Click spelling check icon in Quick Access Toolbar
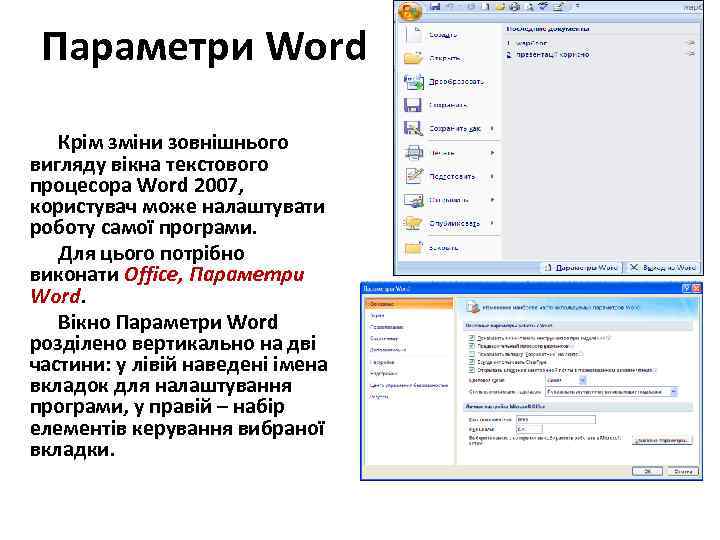The height and width of the screenshot is (540, 720). 544,7
